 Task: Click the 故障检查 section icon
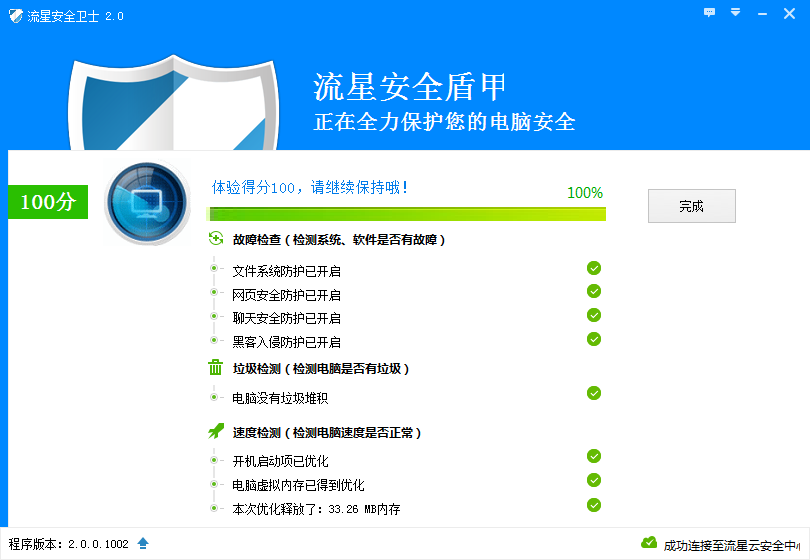[x=216, y=239]
